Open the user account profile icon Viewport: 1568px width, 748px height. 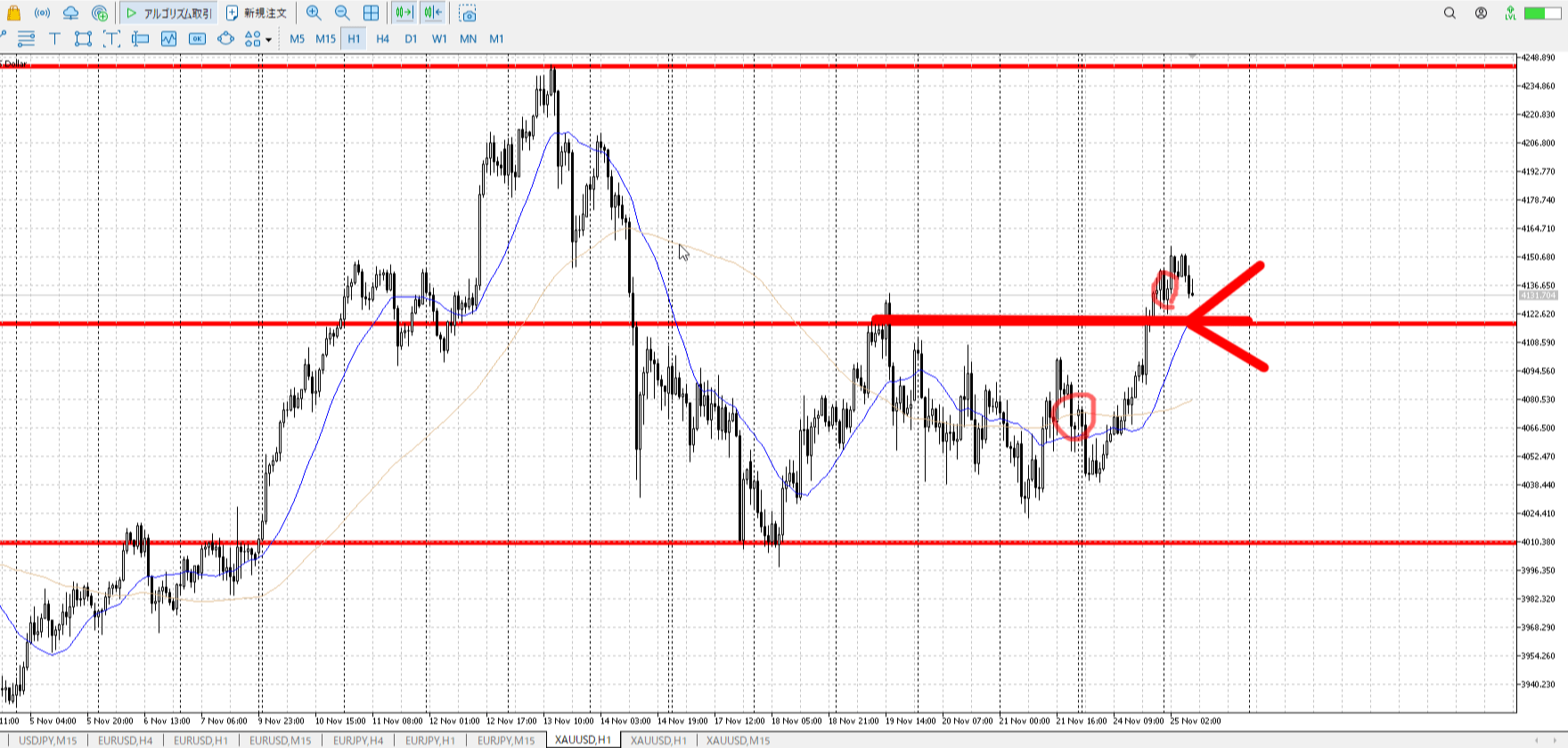[1481, 13]
